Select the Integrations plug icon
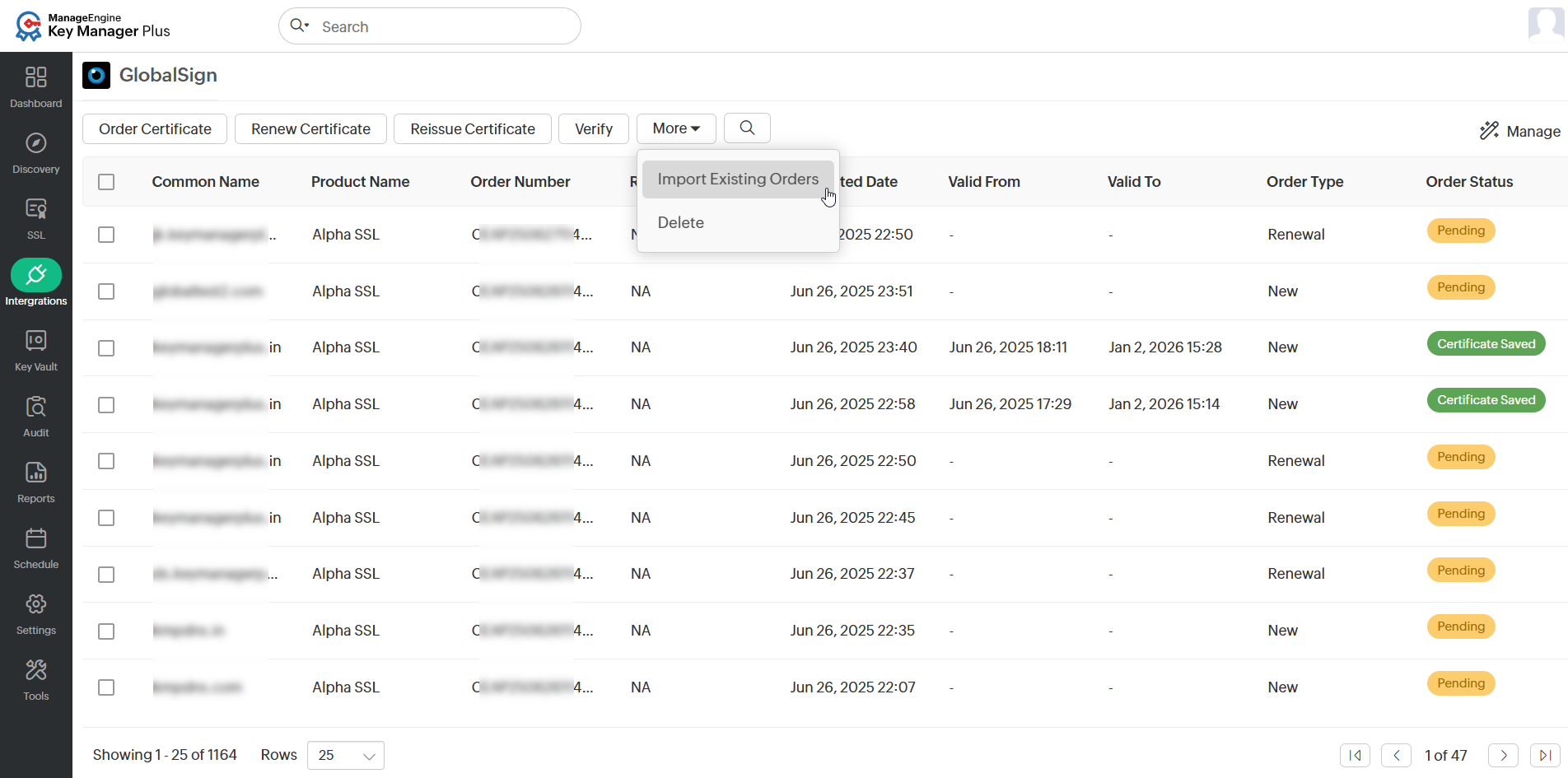Image resolution: width=1568 pixels, height=778 pixels. click(36, 275)
